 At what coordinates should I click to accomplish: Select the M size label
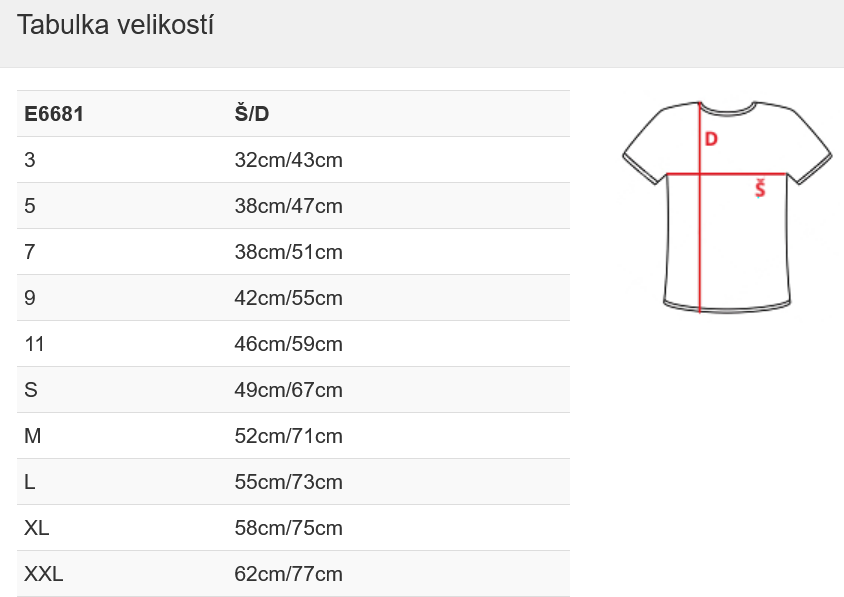[32, 436]
